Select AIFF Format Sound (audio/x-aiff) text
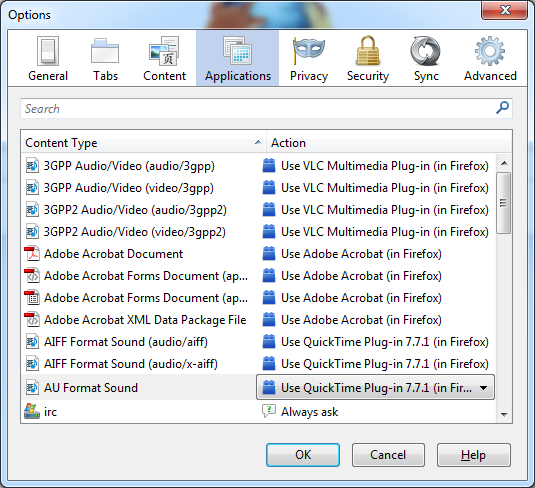 point(131,364)
